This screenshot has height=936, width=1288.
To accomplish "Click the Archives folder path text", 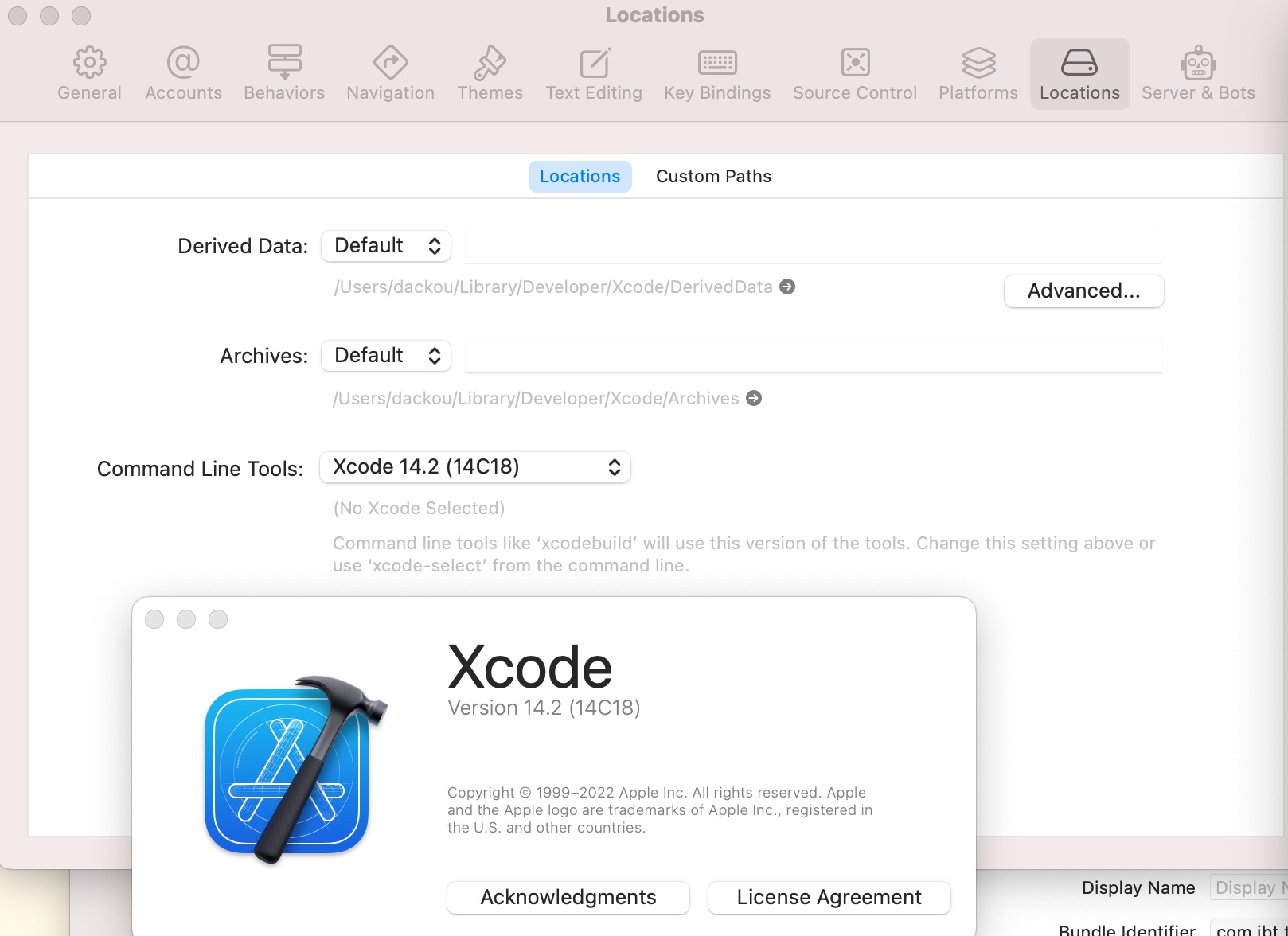I will coord(536,398).
